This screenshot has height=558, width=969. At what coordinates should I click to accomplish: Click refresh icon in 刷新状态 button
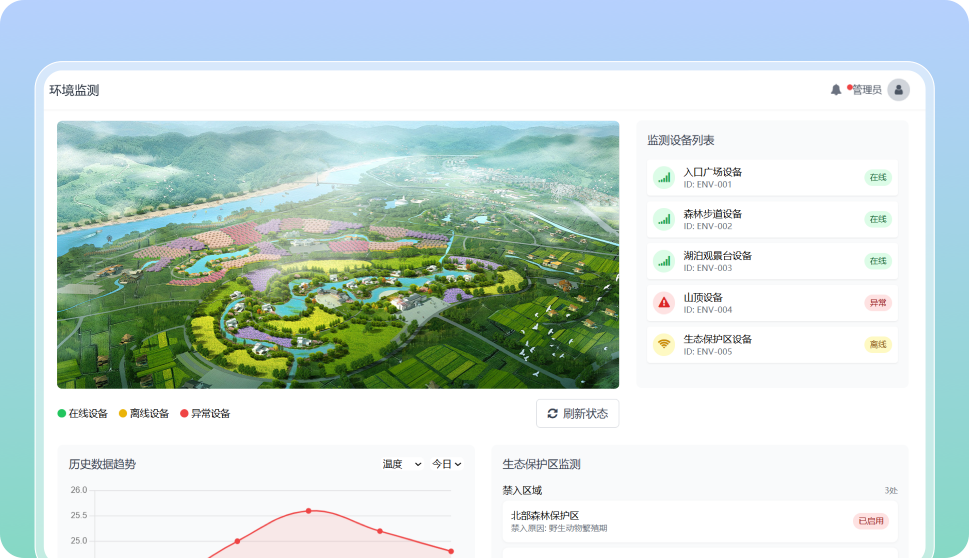[552, 414]
